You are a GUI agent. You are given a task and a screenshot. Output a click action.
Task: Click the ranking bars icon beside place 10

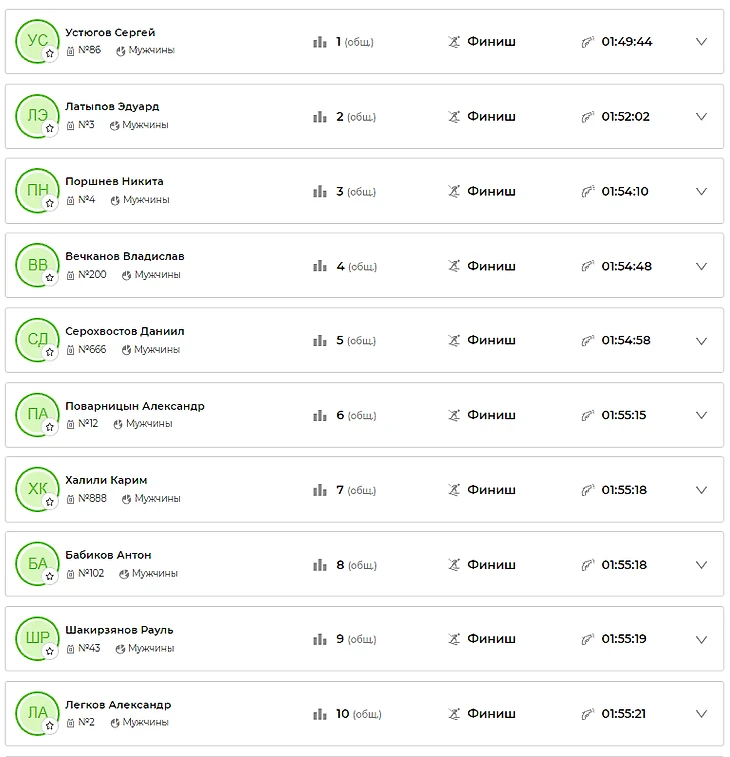320,714
